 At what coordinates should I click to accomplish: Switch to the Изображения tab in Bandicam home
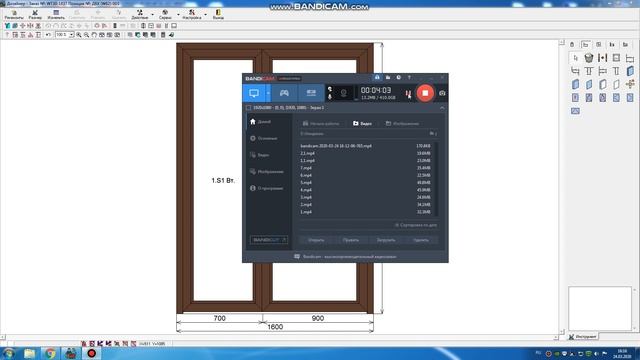pyautogui.click(x=402, y=123)
